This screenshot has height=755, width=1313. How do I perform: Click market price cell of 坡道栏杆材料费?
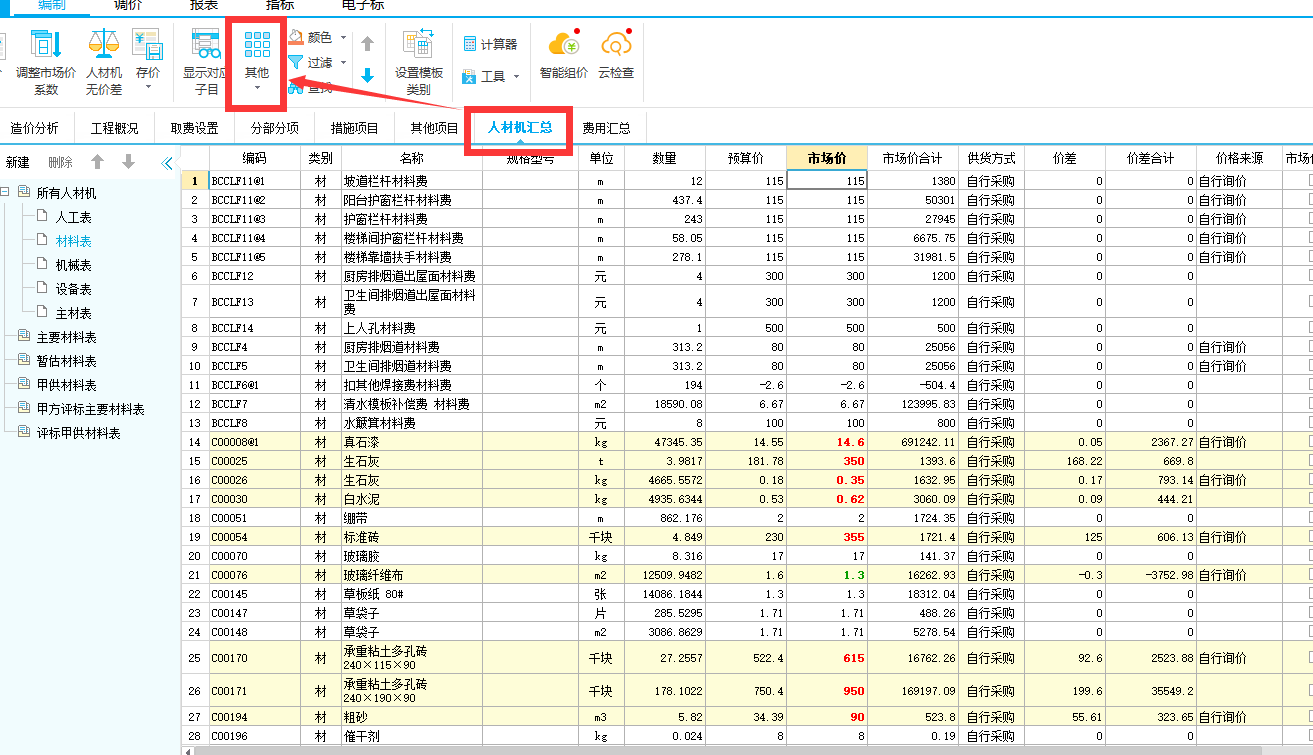tap(827, 181)
